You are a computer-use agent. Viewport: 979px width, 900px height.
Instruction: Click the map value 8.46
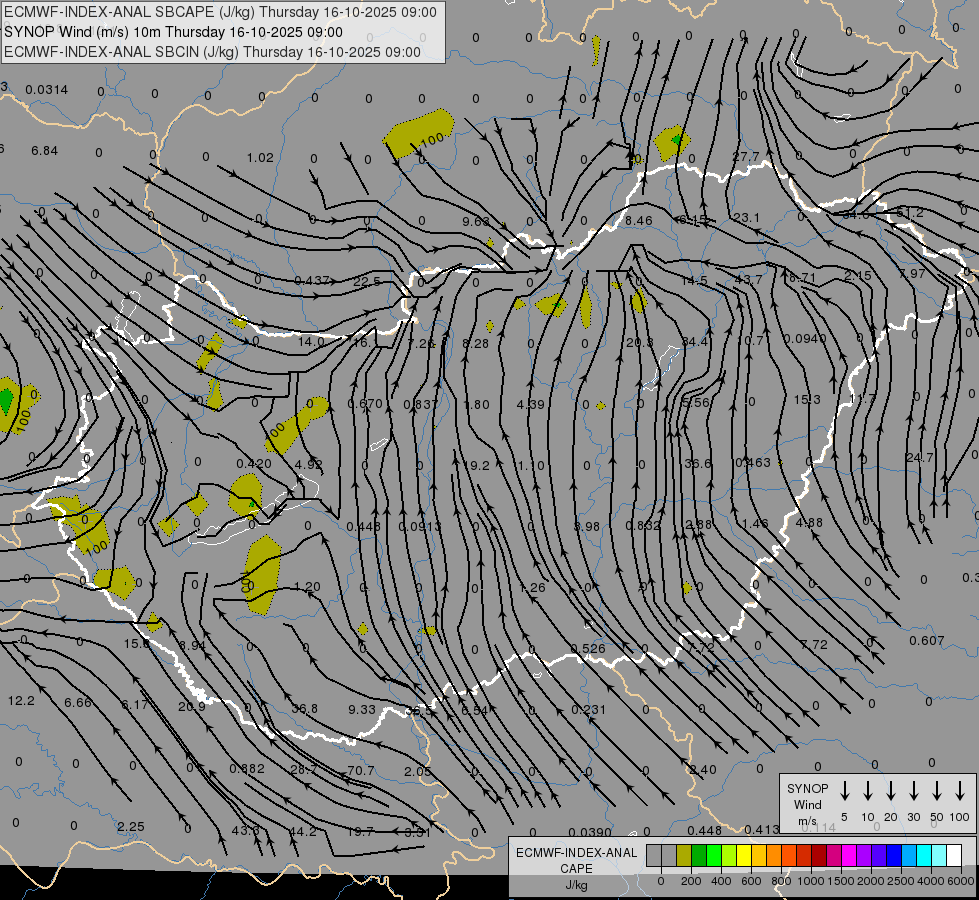tap(639, 220)
